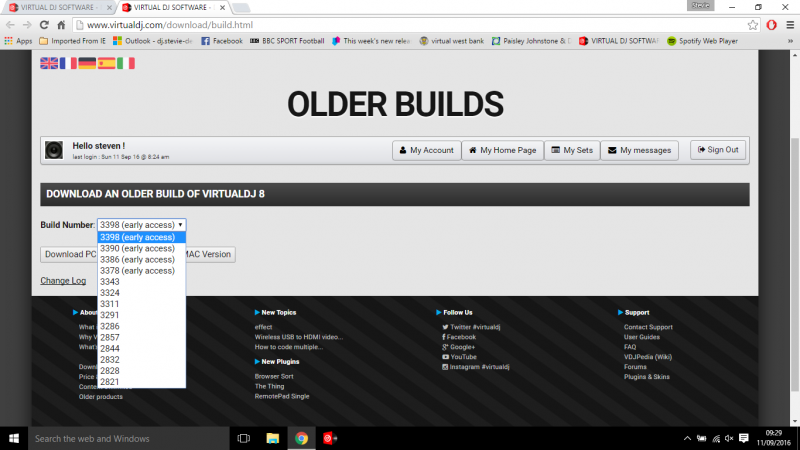
Task: Pick build 2821 in the dropdown
Action: (x=142, y=382)
